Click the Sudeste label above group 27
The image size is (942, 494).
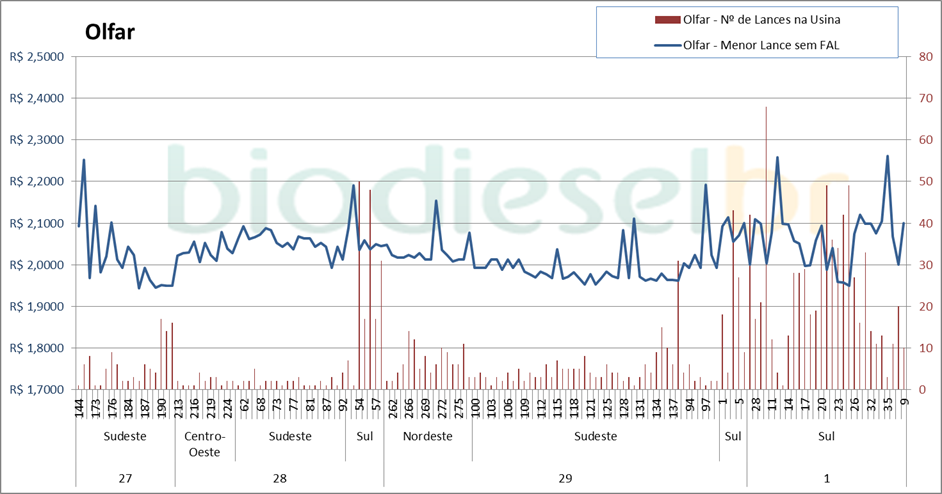(x=125, y=437)
